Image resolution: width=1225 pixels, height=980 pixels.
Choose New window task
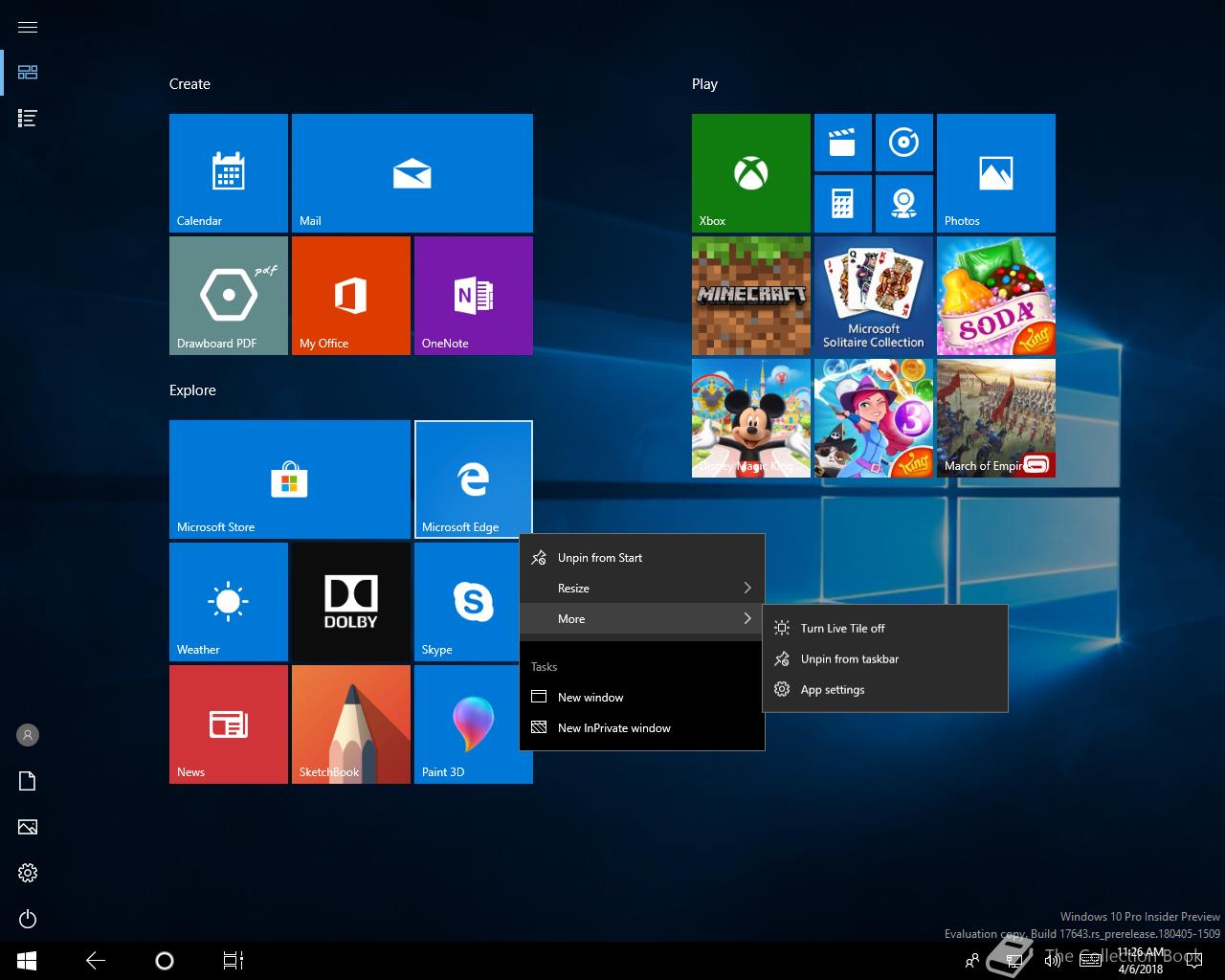[x=642, y=698]
